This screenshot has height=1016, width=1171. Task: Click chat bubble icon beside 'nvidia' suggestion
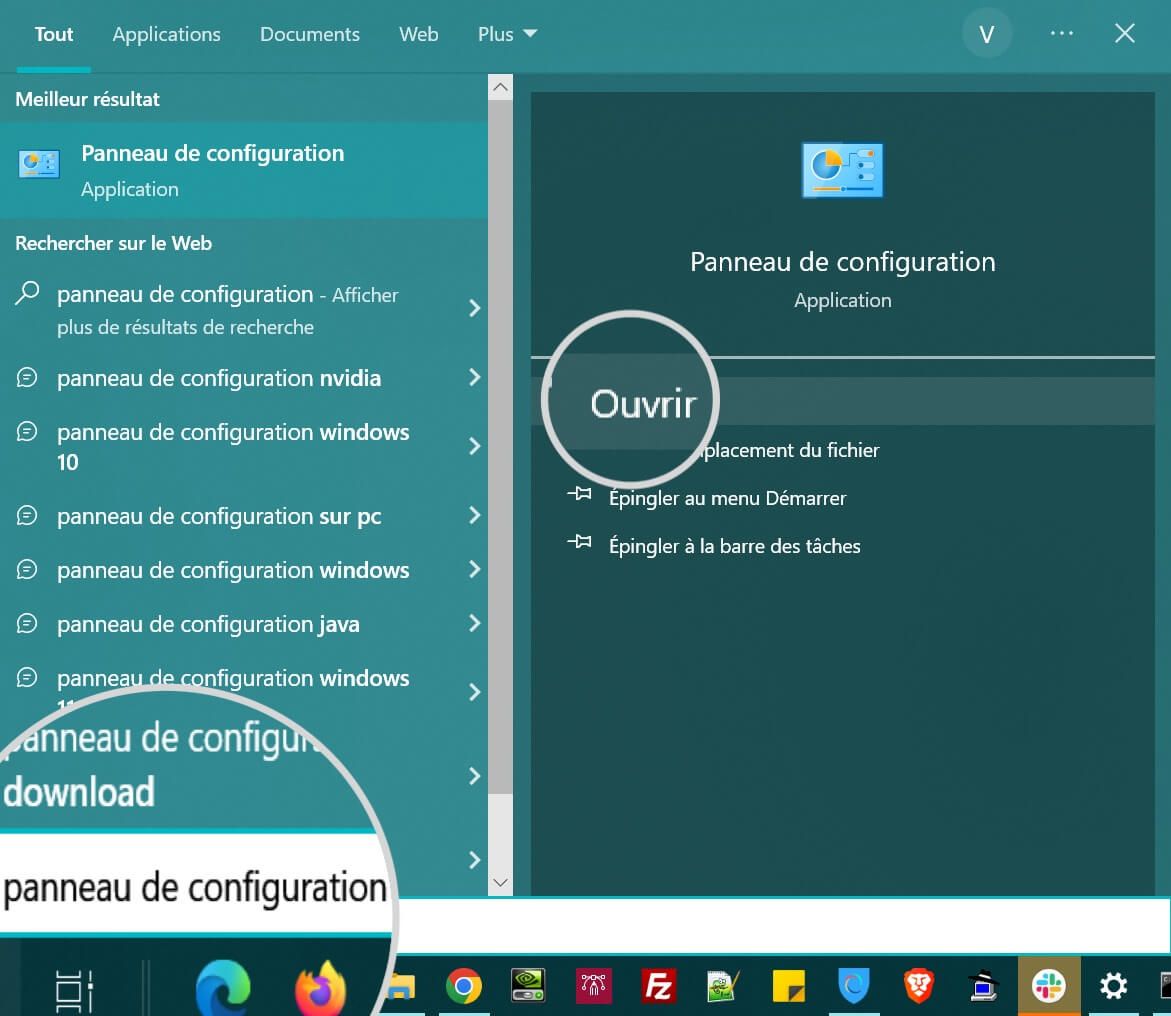(27, 377)
